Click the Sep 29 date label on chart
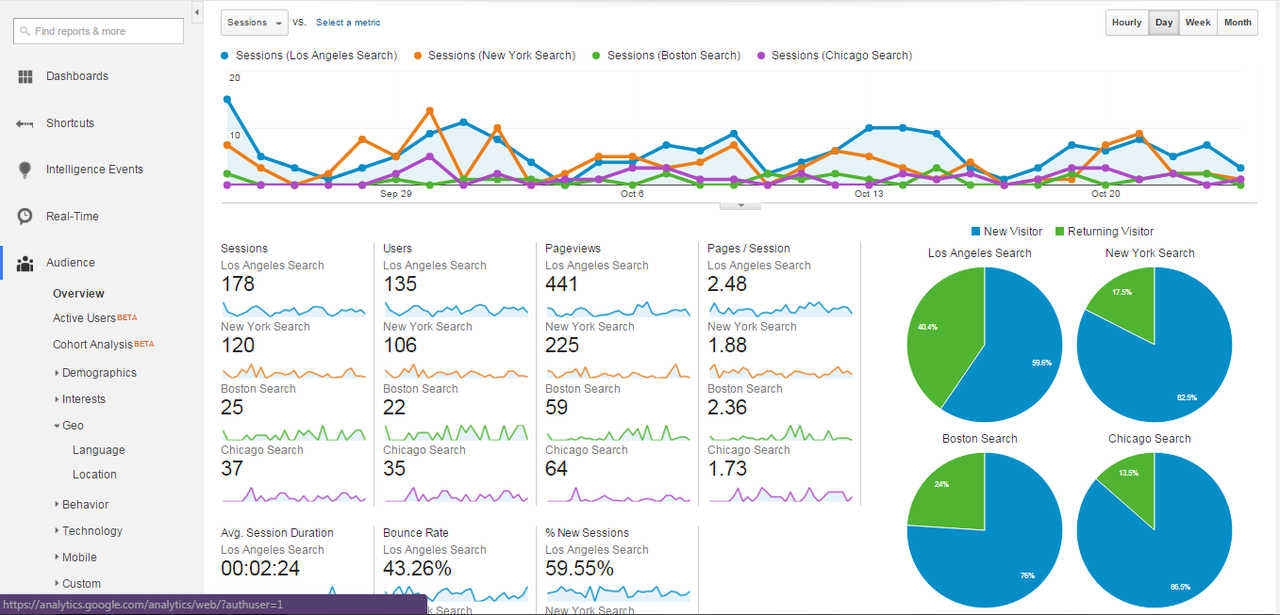The width and height of the screenshot is (1280, 615). point(396,194)
